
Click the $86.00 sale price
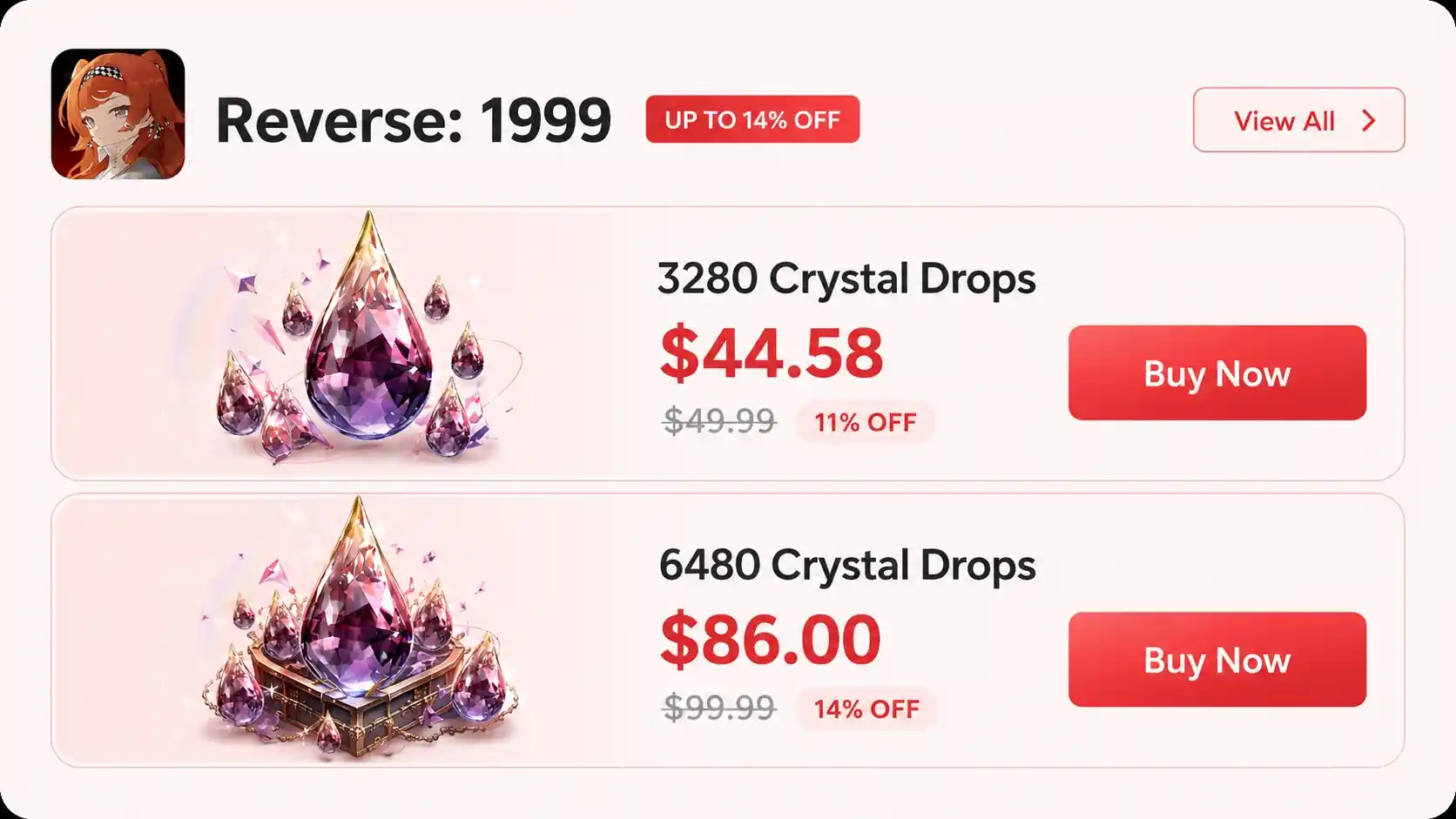[771, 640]
